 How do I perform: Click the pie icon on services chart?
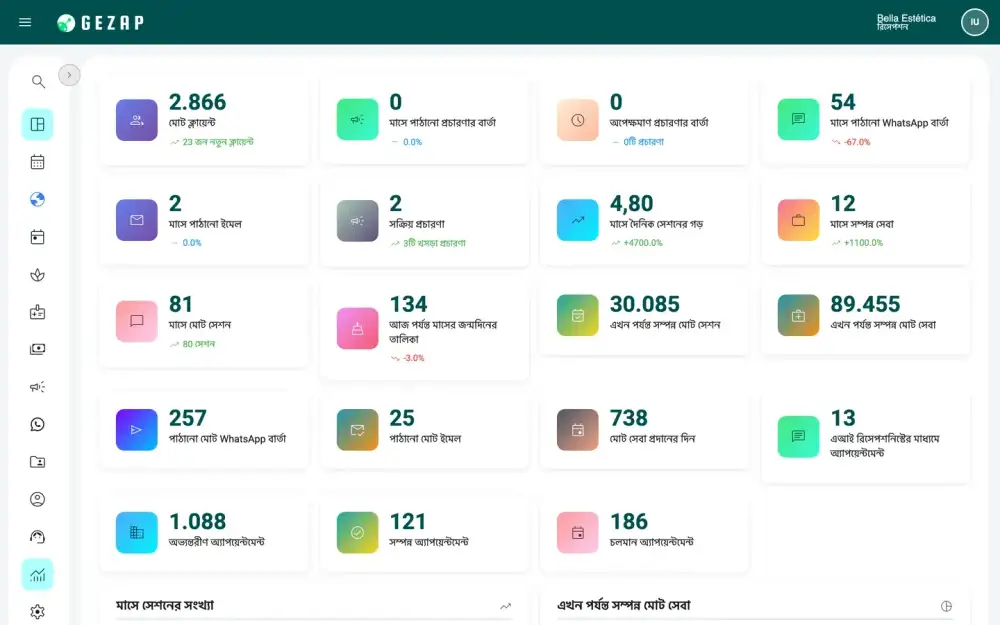pos(946,606)
